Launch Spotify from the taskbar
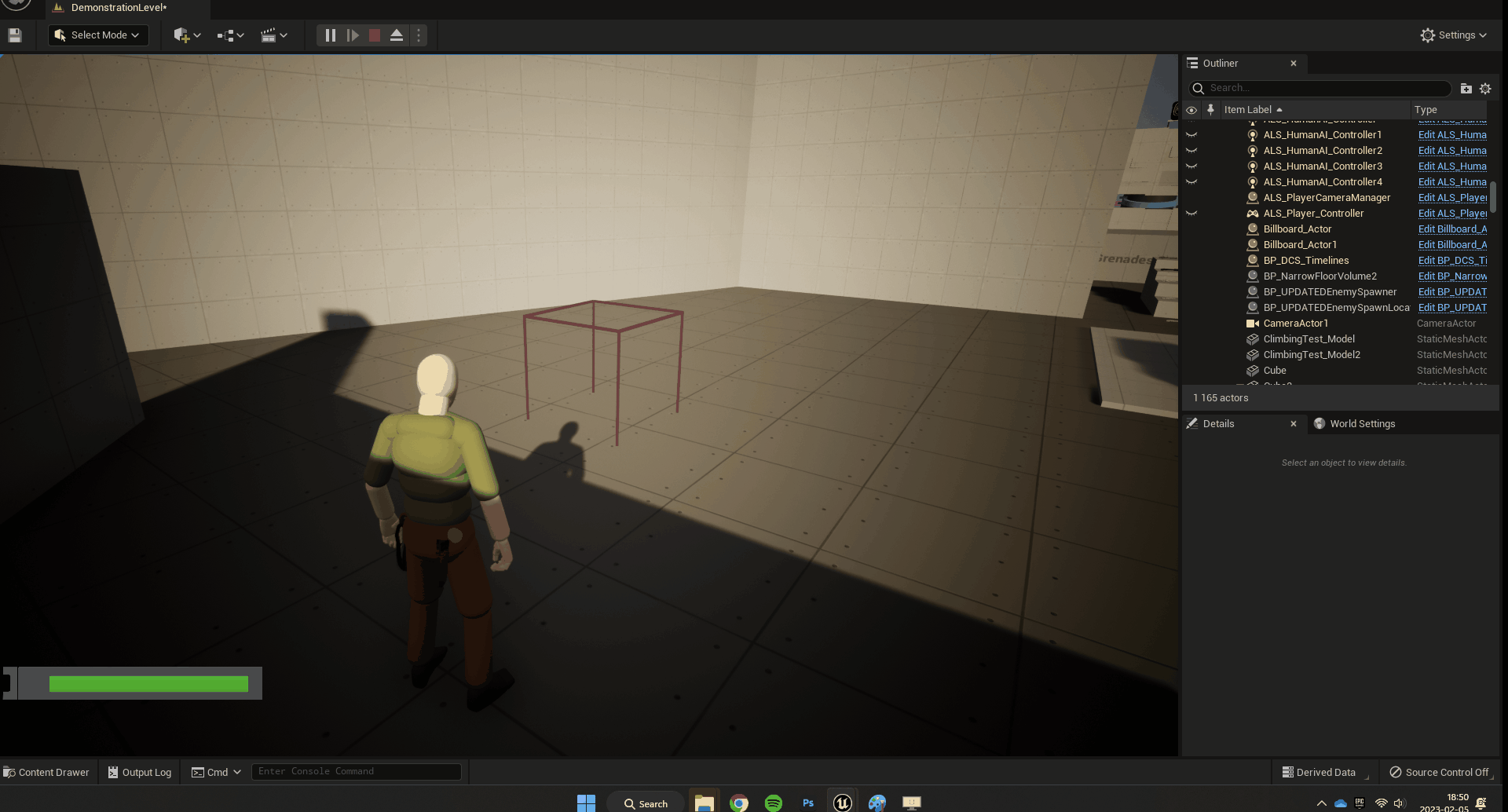1508x812 pixels. coord(774,803)
